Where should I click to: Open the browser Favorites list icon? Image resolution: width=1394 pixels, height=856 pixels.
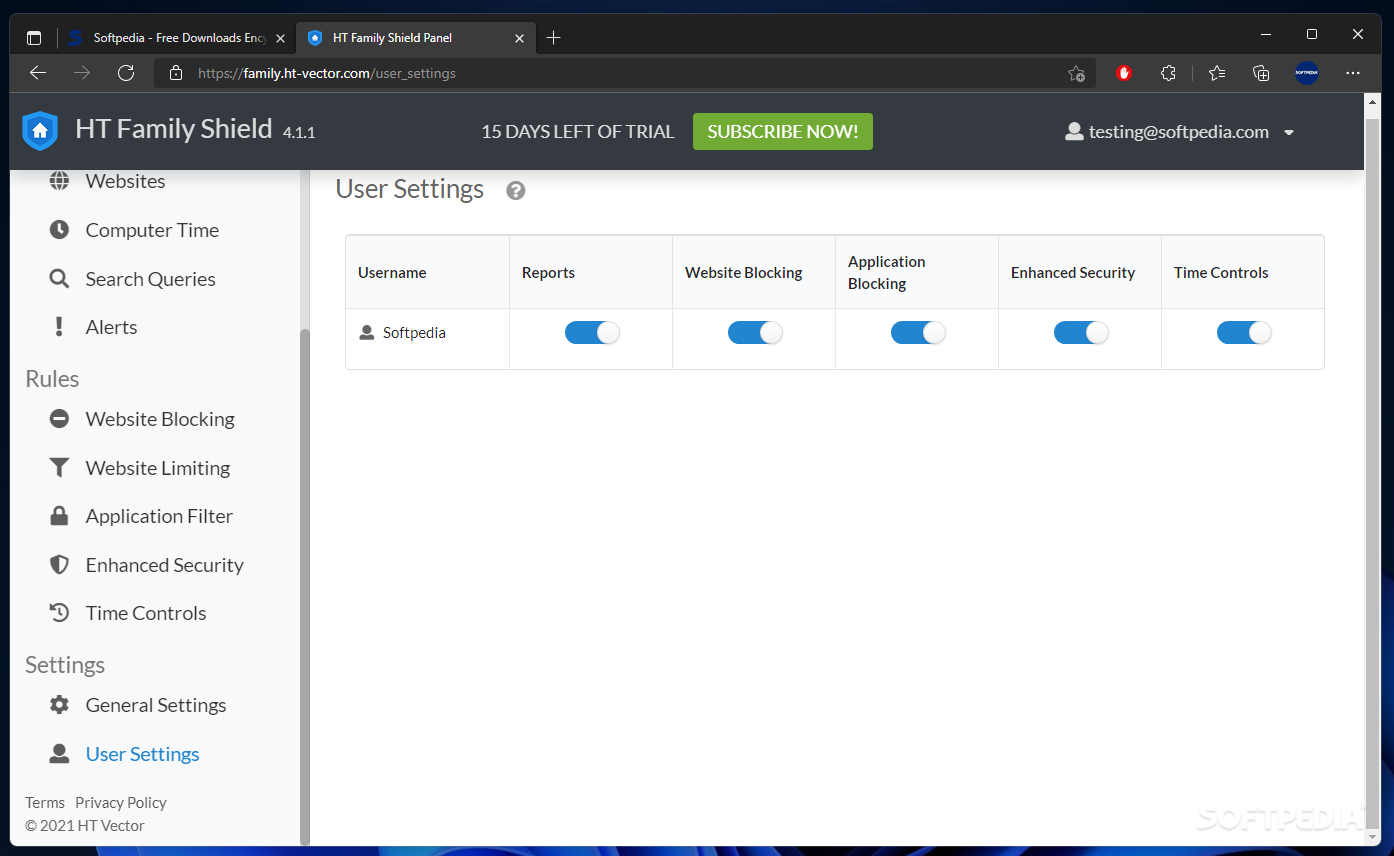pos(1217,73)
